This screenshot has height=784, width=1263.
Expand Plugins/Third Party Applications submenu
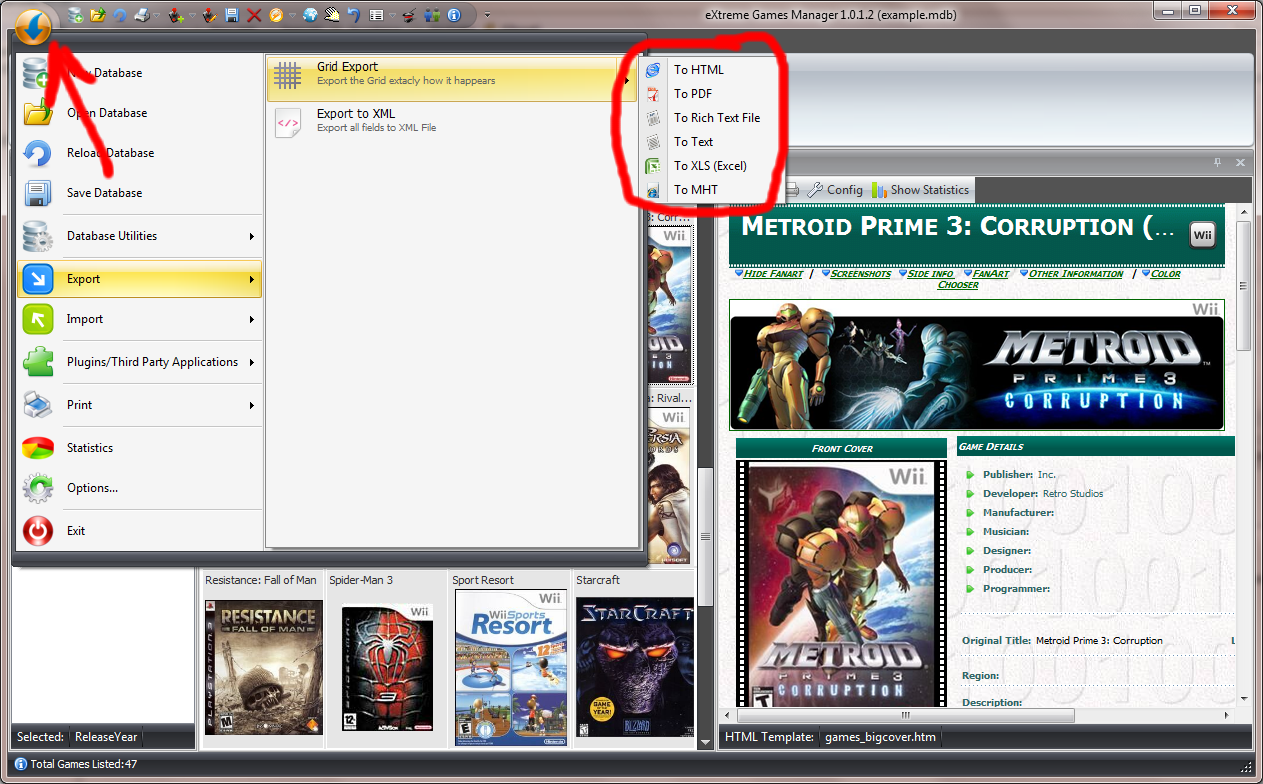pos(140,362)
